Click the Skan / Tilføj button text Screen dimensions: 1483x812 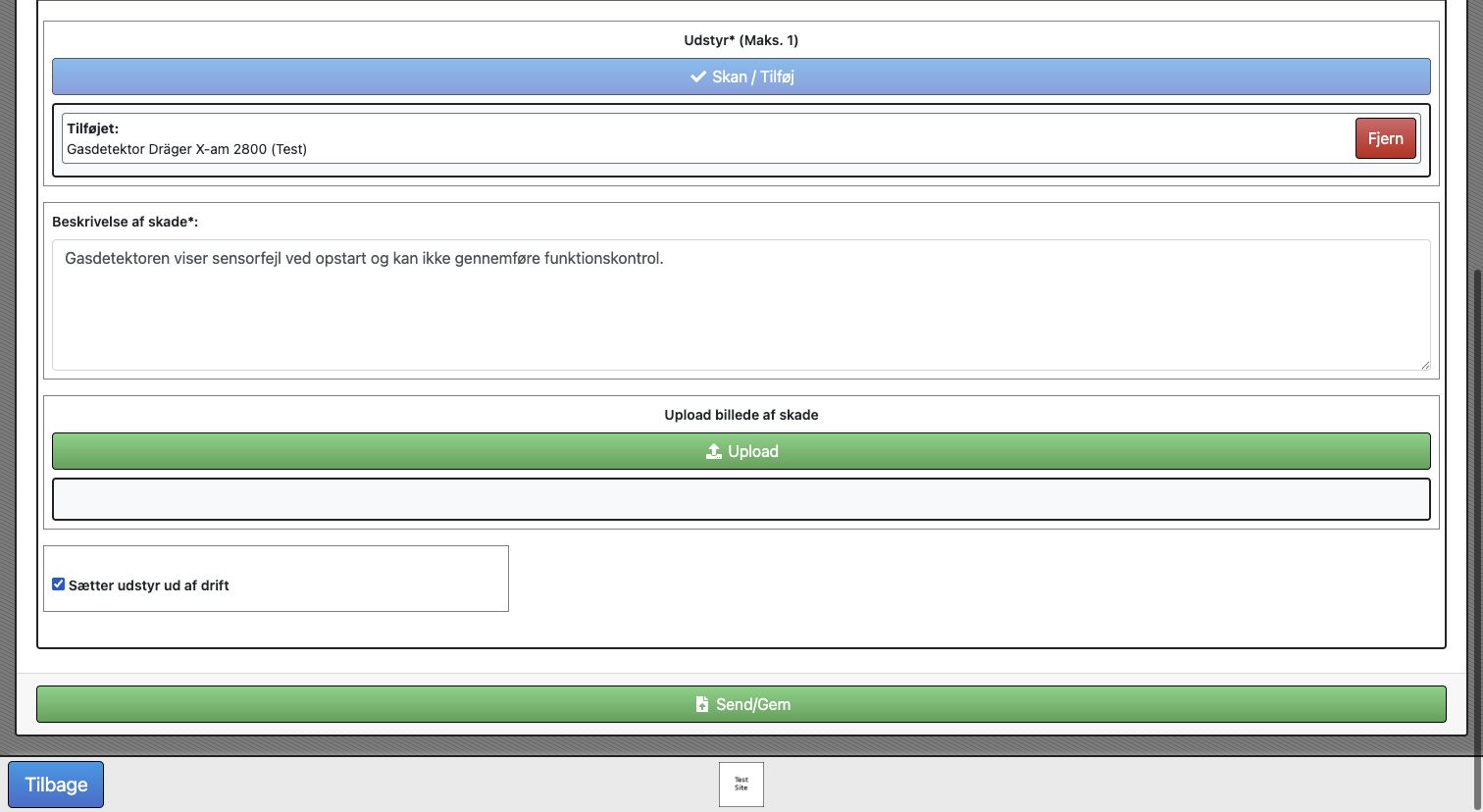(x=753, y=76)
